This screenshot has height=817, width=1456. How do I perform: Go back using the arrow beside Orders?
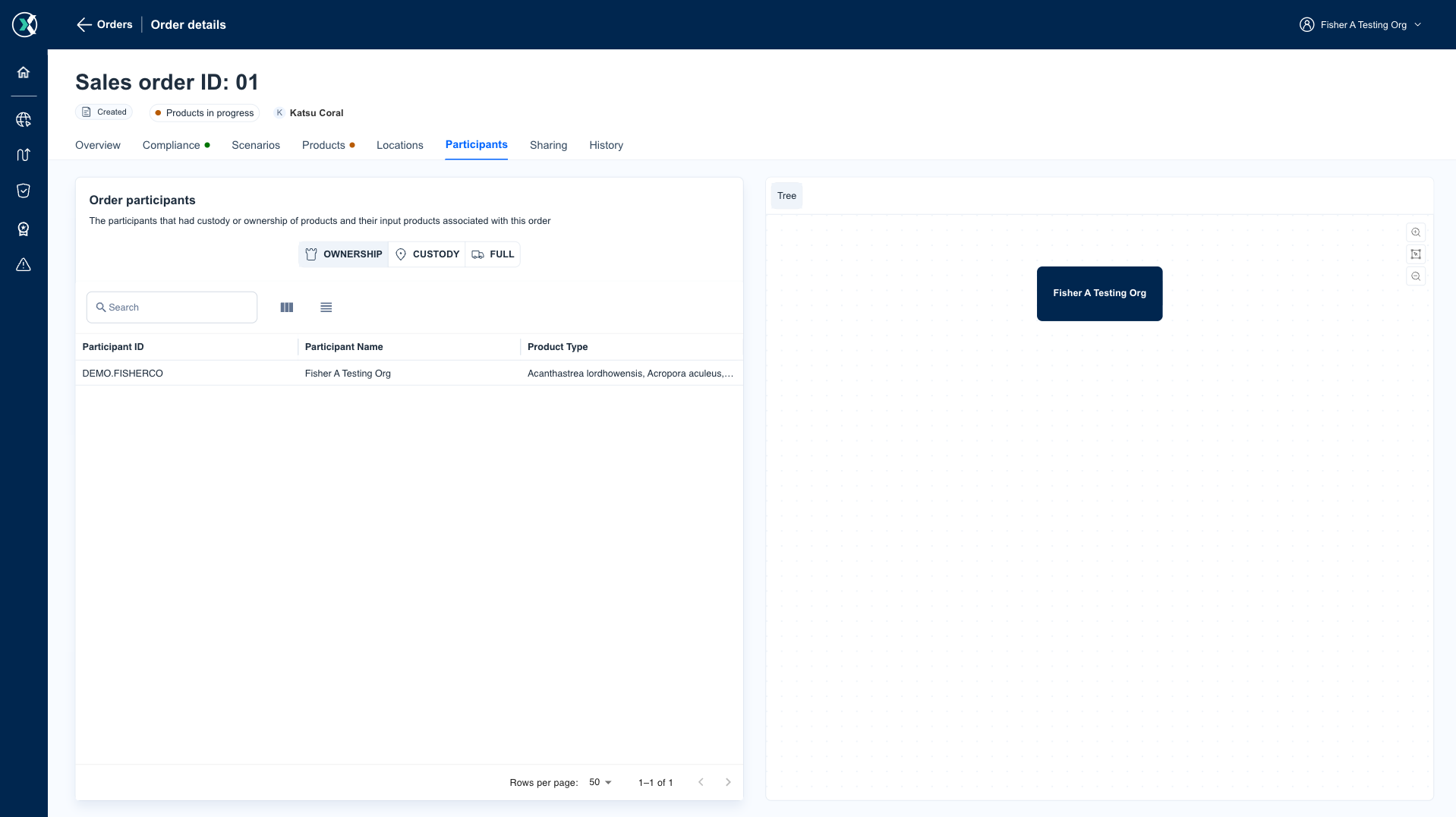[x=84, y=25]
